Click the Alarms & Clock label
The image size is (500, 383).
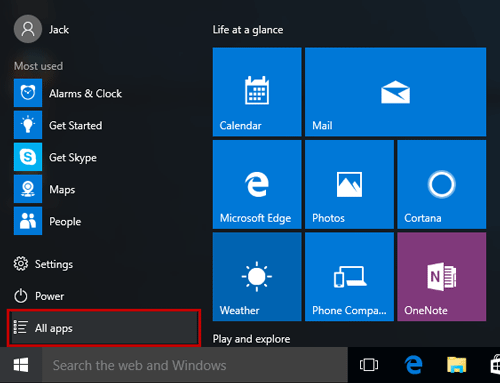coord(85,93)
